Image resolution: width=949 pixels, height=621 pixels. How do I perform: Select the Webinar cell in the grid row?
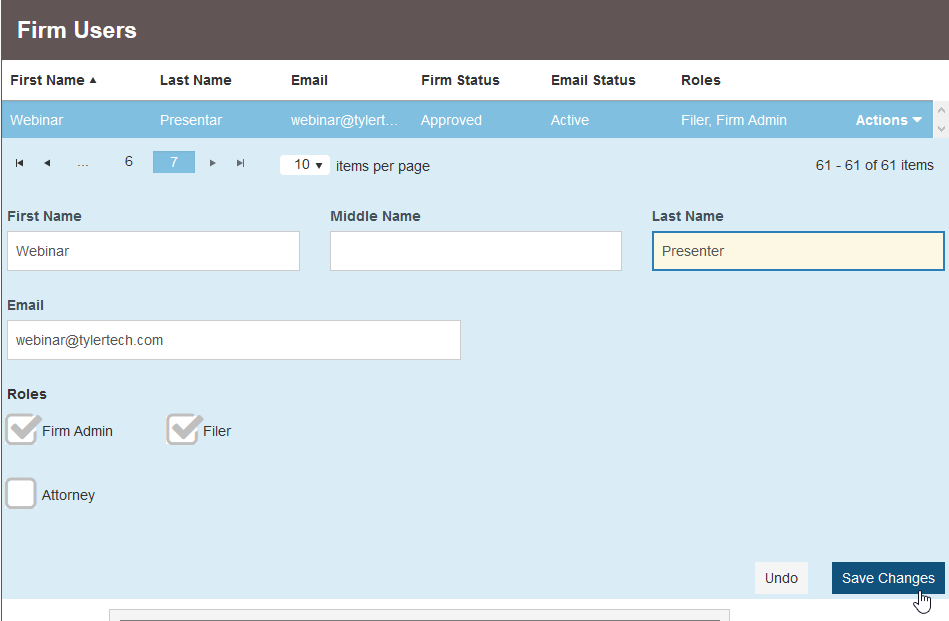tap(36, 120)
